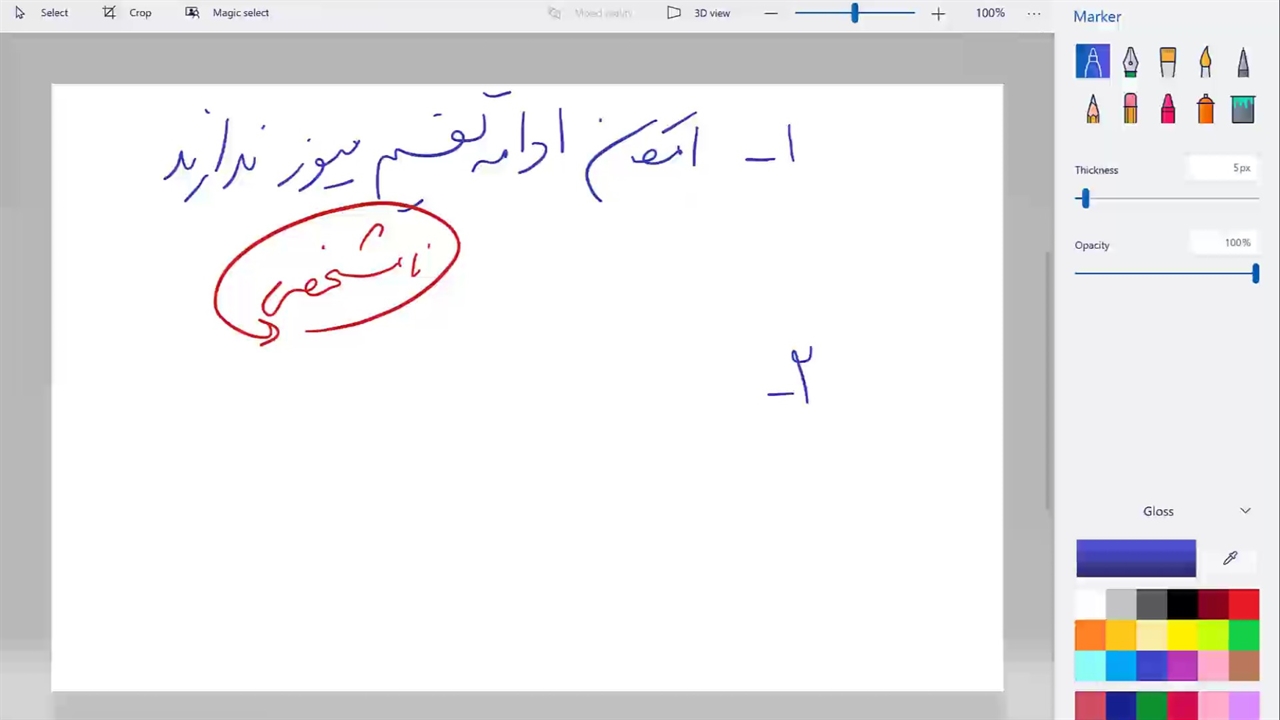The image size is (1280, 720).
Task: Toggle 3D view mode
Action: coord(699,13)
